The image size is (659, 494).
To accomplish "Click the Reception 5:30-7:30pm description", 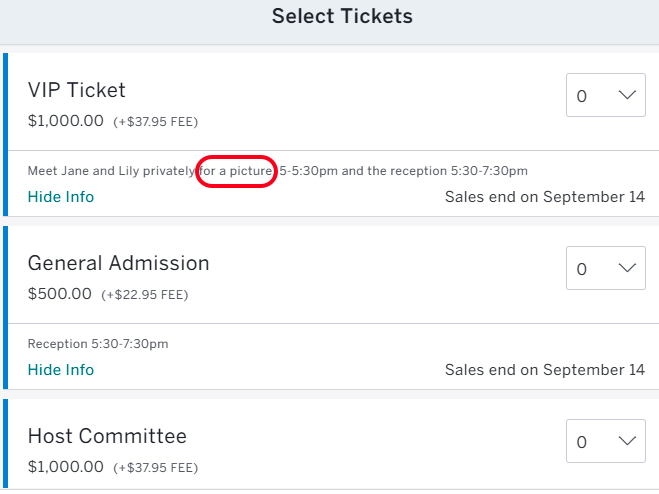I will click(x=98, y=344).
